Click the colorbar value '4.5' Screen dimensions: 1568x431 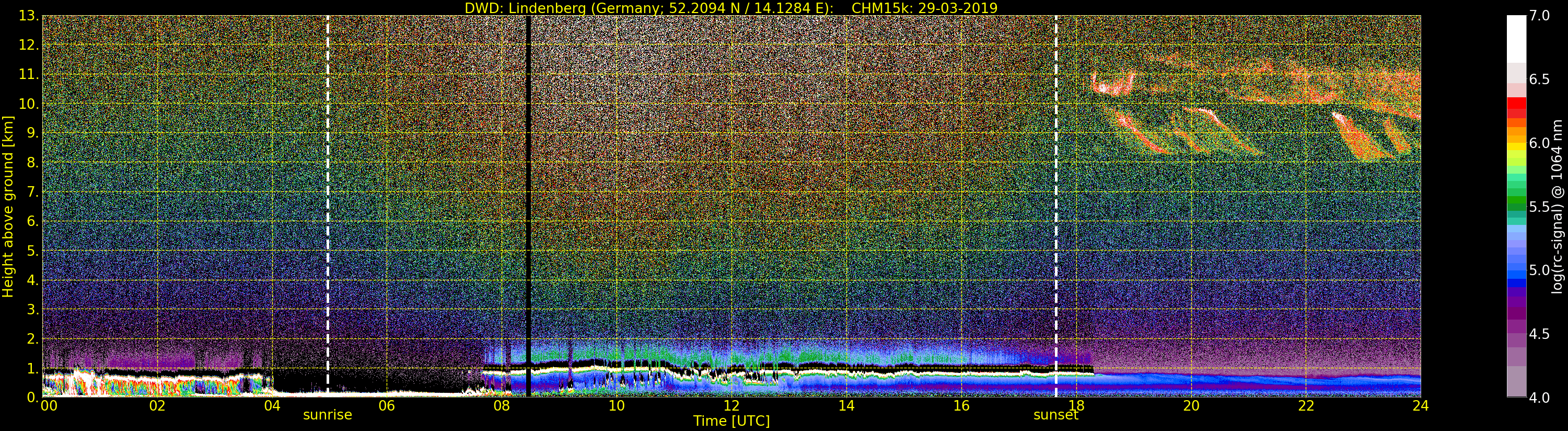click(1539, 334)
